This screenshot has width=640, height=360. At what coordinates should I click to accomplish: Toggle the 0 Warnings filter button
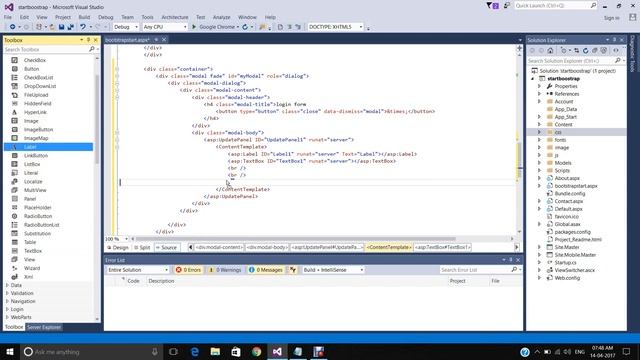tap(225, 270)
